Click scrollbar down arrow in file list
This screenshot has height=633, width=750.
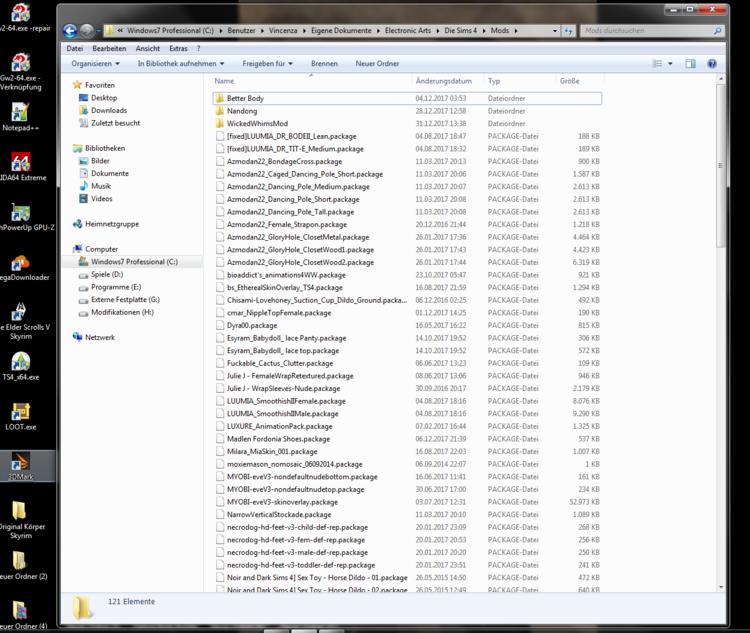[721, 587]
